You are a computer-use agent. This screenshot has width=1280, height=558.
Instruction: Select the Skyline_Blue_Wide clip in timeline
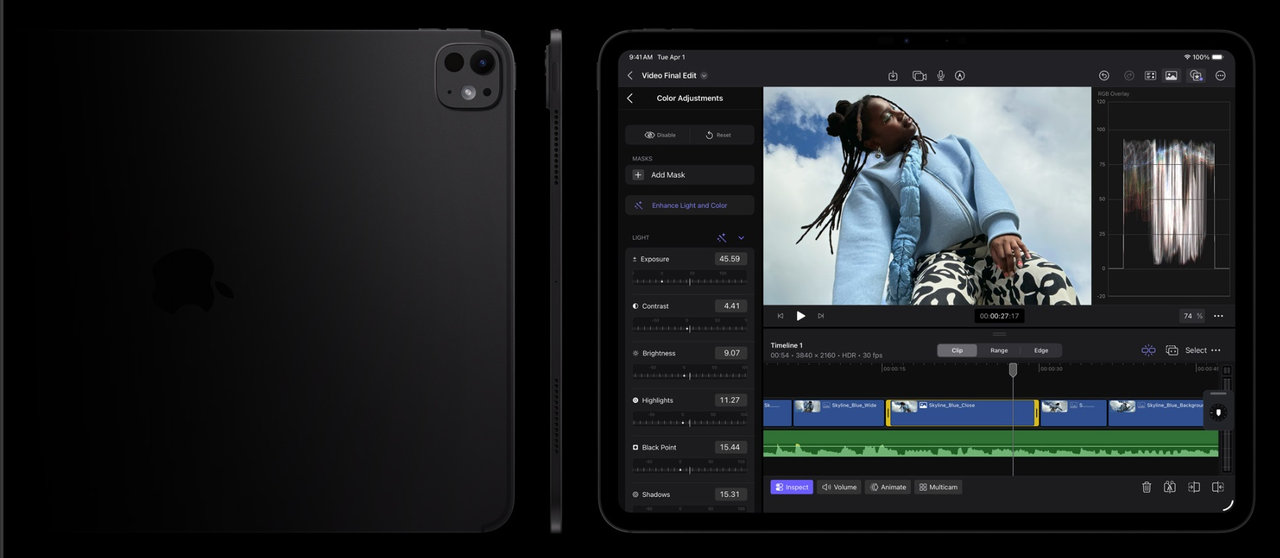tap(838, 413)
